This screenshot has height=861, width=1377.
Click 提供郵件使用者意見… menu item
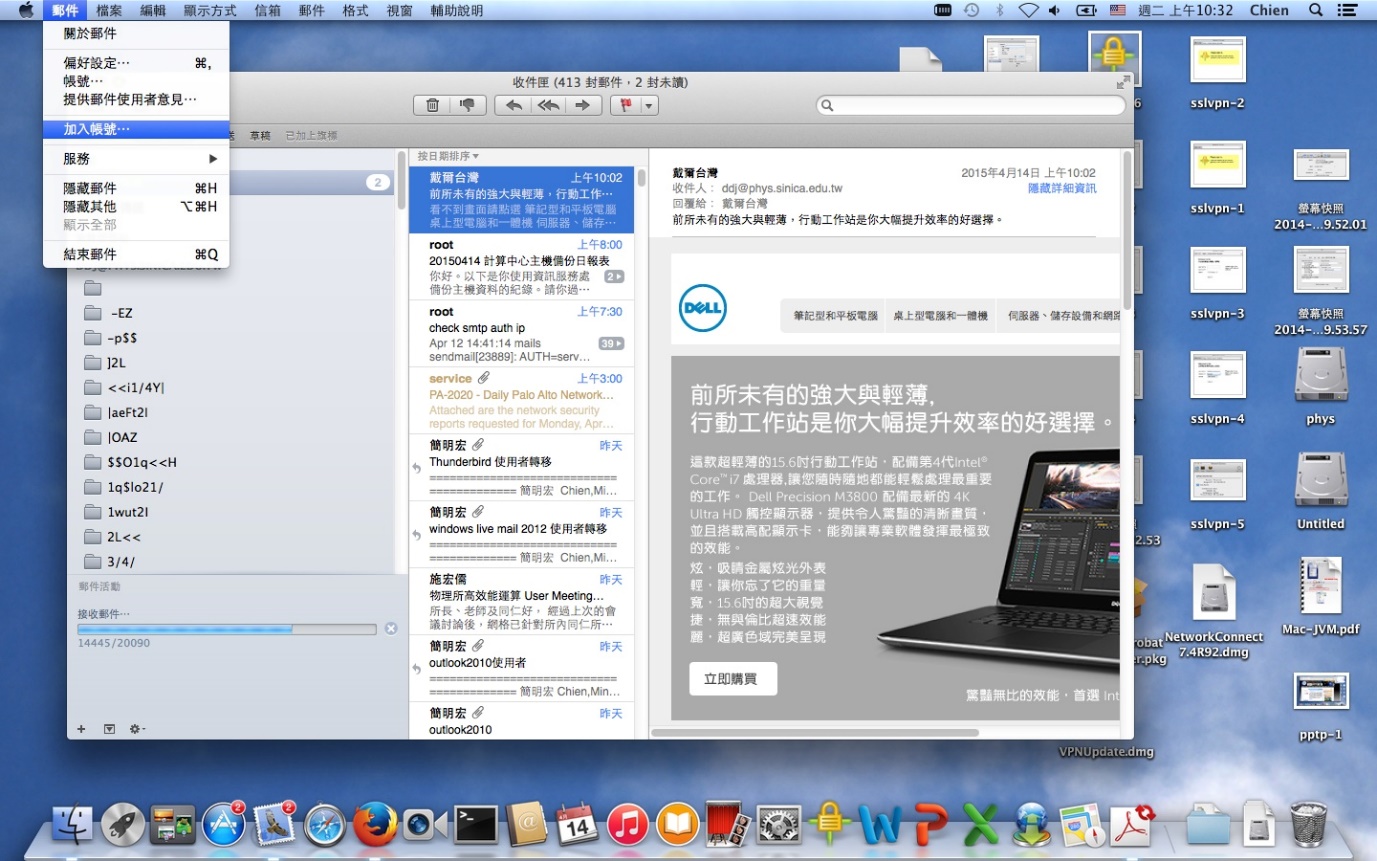coord(136,99)
